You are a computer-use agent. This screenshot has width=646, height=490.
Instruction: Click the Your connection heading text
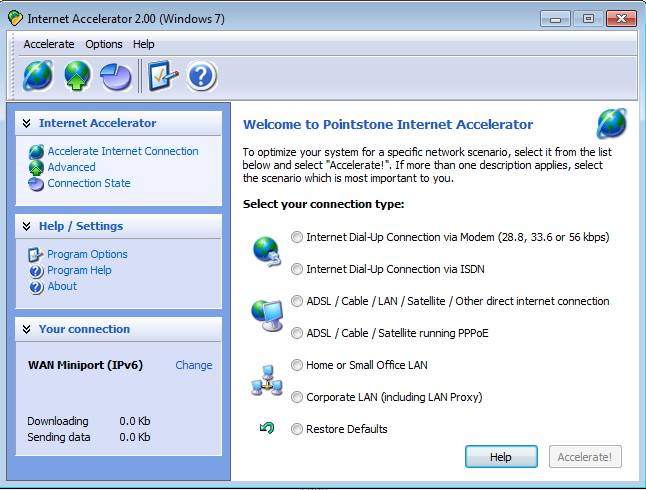pyautogui.click(x=84, y=329)
